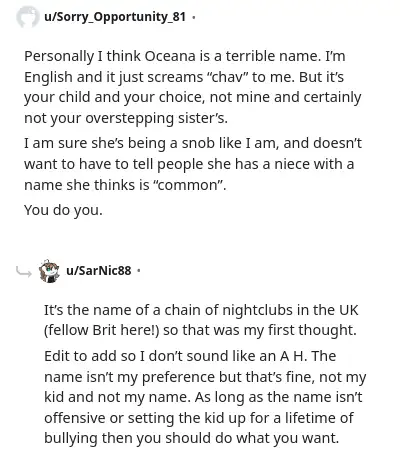Click the quoted word 'common'
This screenshot has width=400, height=474.
pos(188,185)
